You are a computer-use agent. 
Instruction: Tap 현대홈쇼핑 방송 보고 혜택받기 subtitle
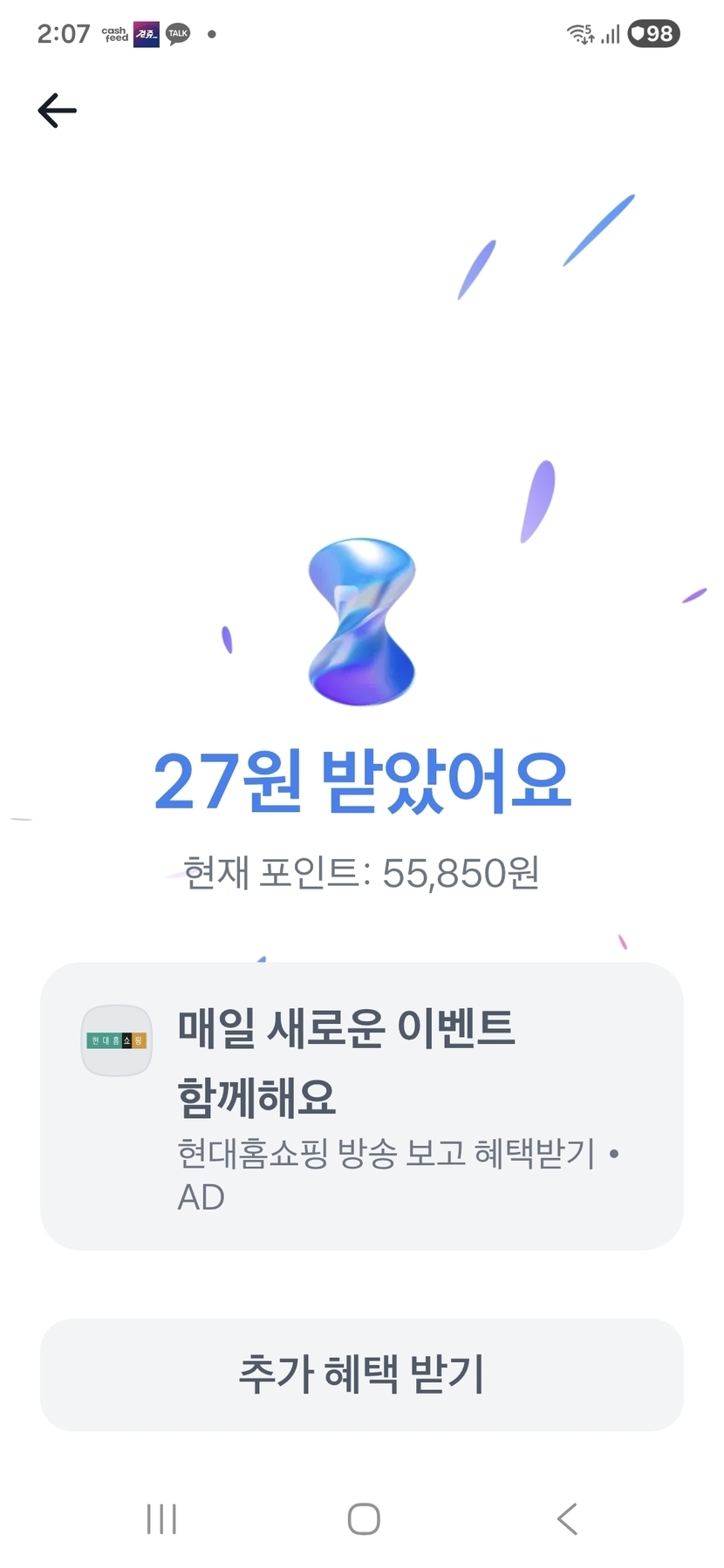coord(386,1153)
